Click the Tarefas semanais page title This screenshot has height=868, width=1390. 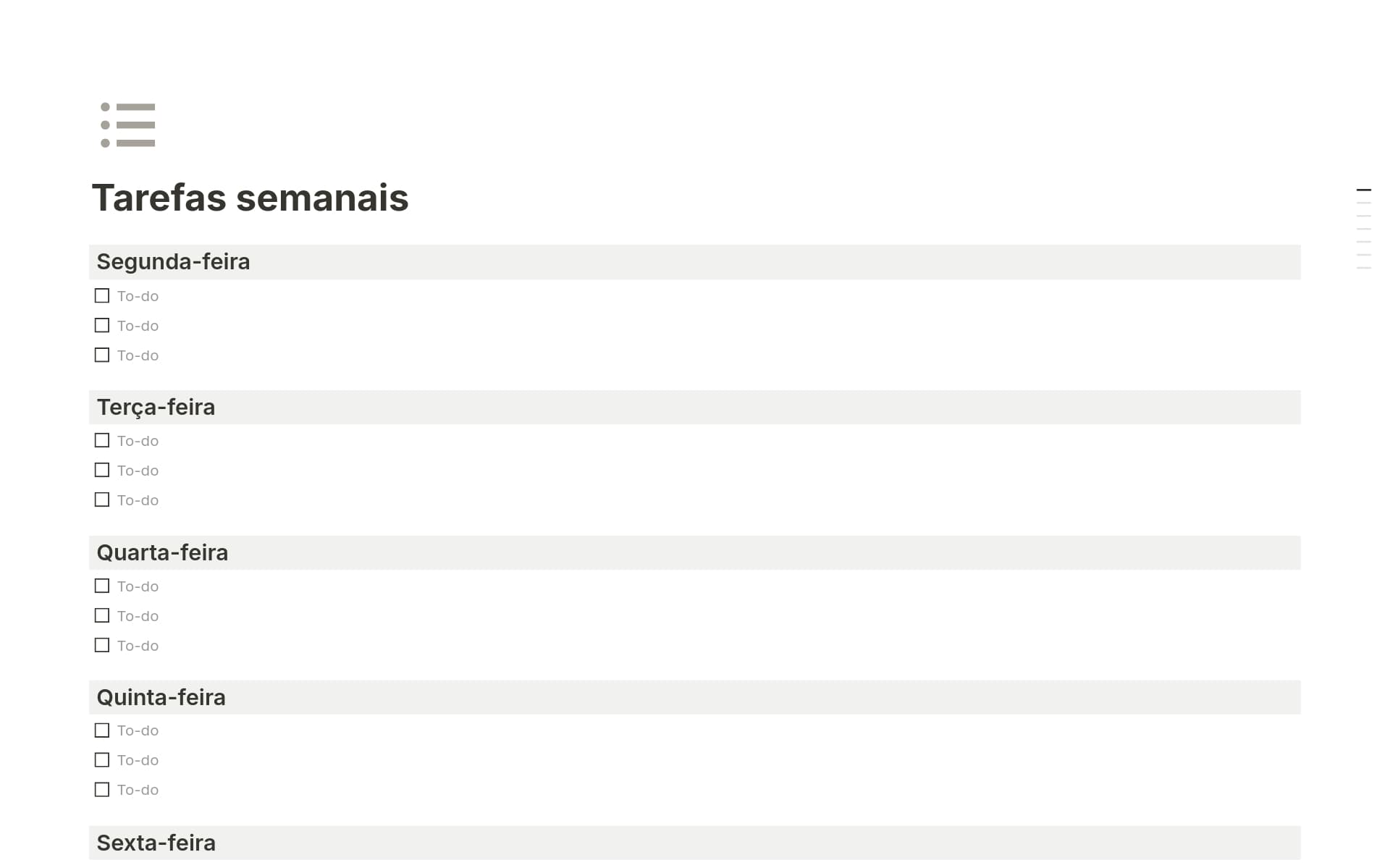coord(250,198)
